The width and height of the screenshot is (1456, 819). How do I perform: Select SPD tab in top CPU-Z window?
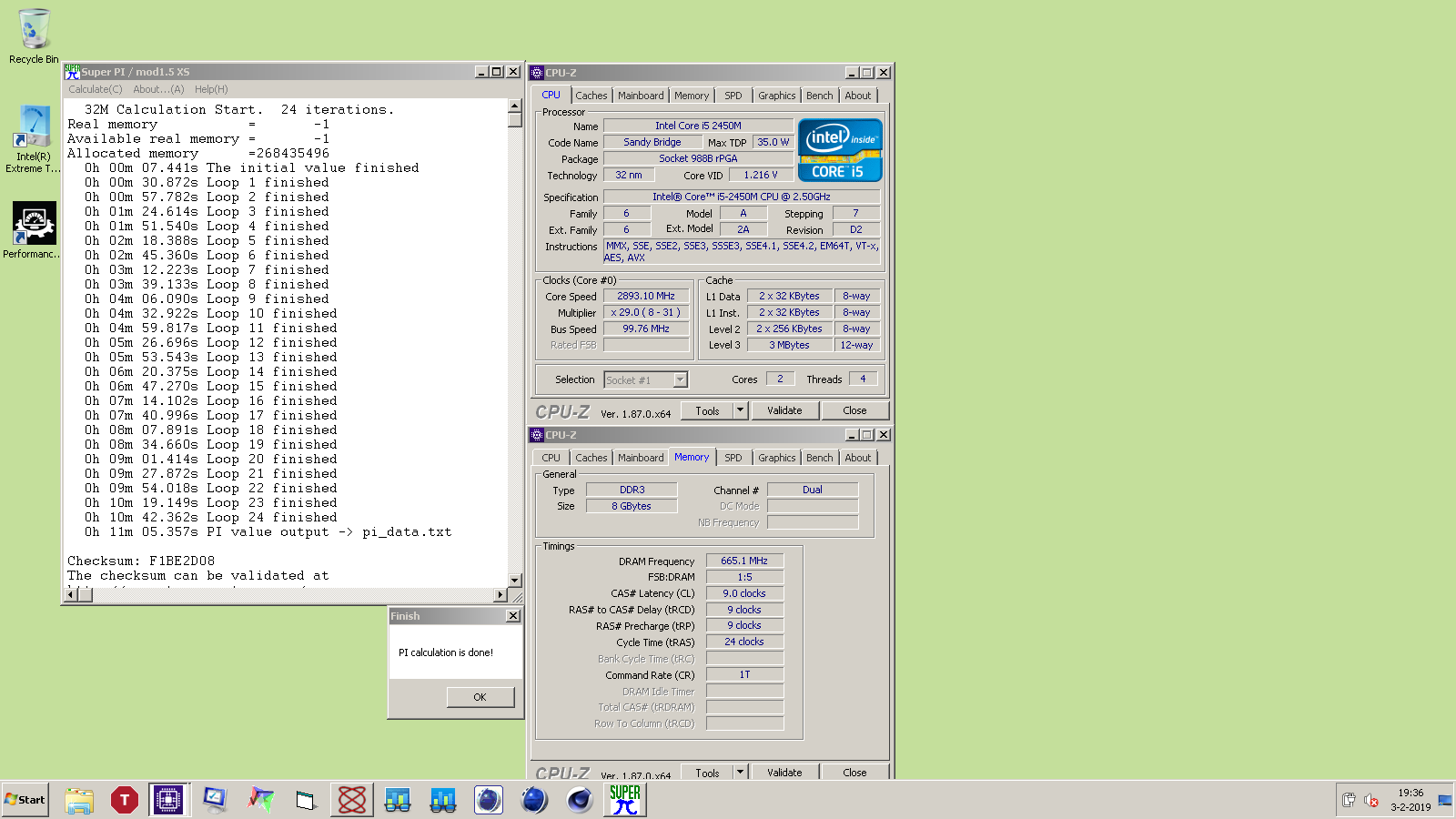click(x=733, y=96)
